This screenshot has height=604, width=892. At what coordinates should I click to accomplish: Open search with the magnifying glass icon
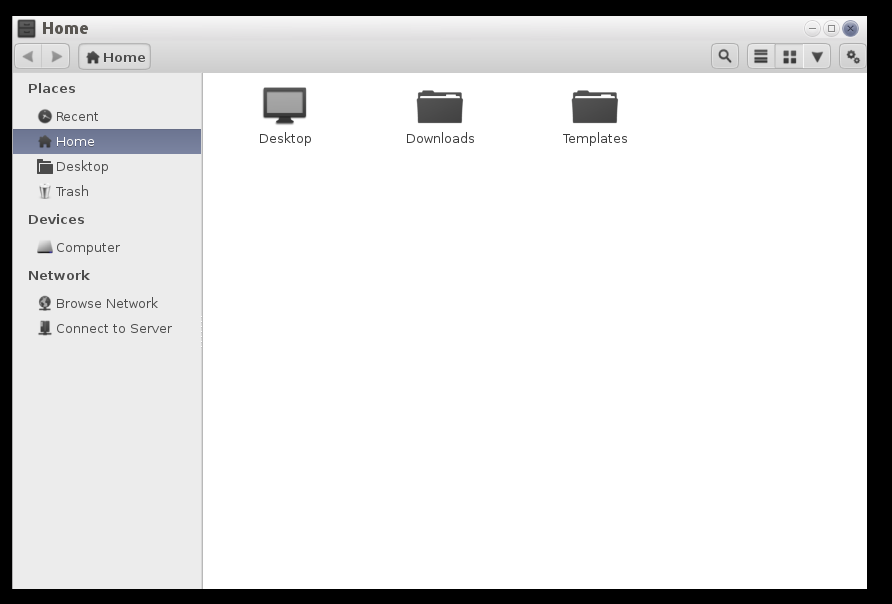(725, 56)
